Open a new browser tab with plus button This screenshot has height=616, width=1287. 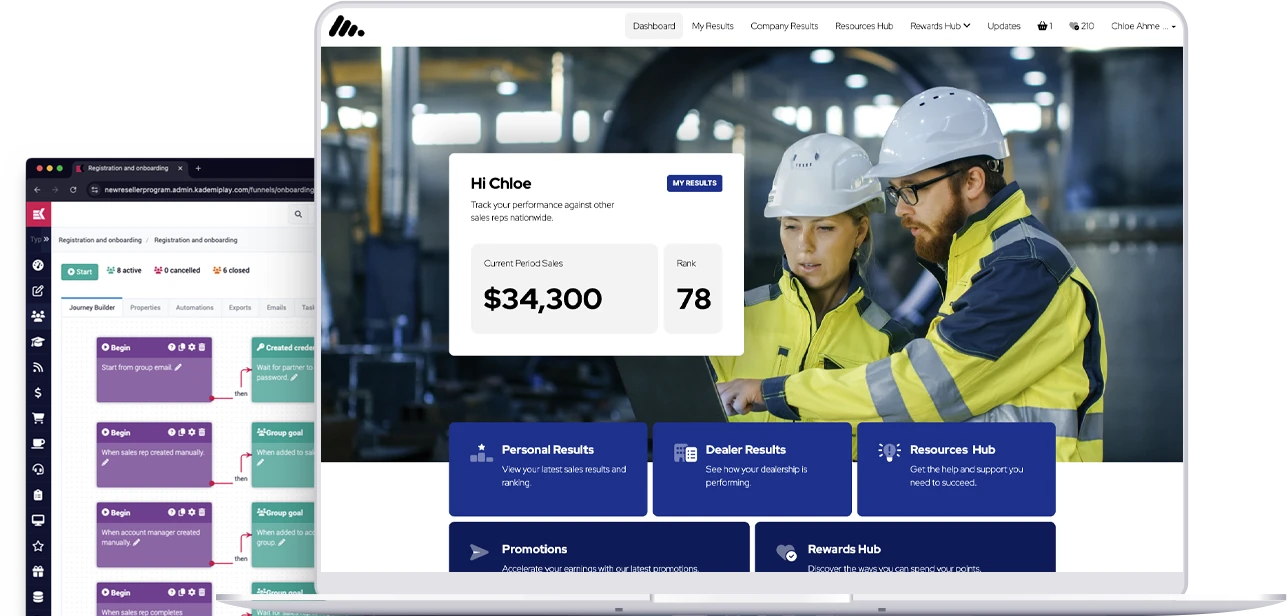click(198, 168)
